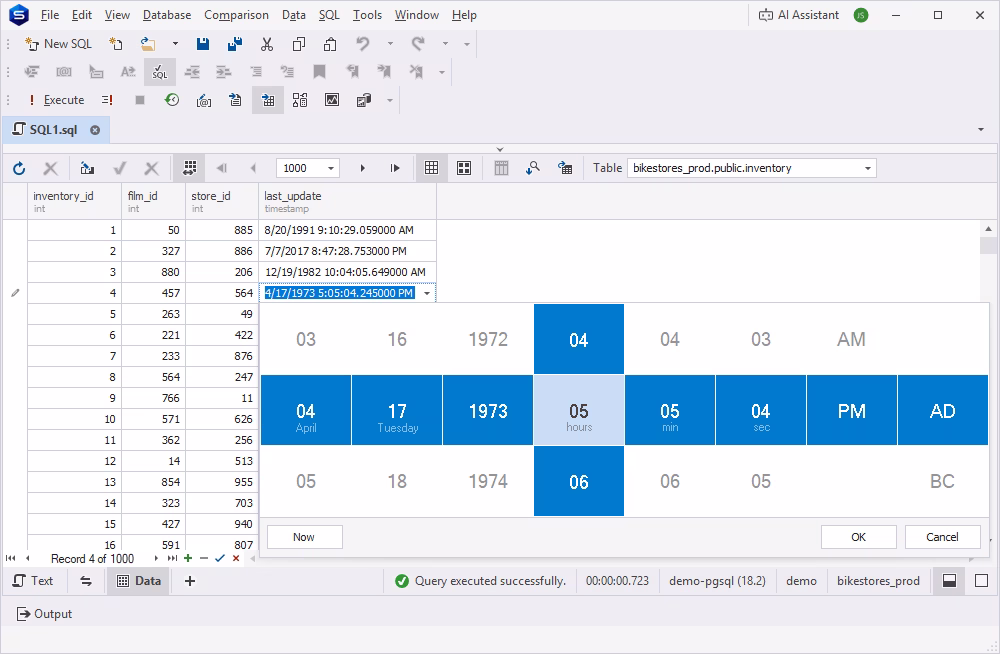
Task: Toggle the split layout icon in status bar
Action: [x=950, y=581]
